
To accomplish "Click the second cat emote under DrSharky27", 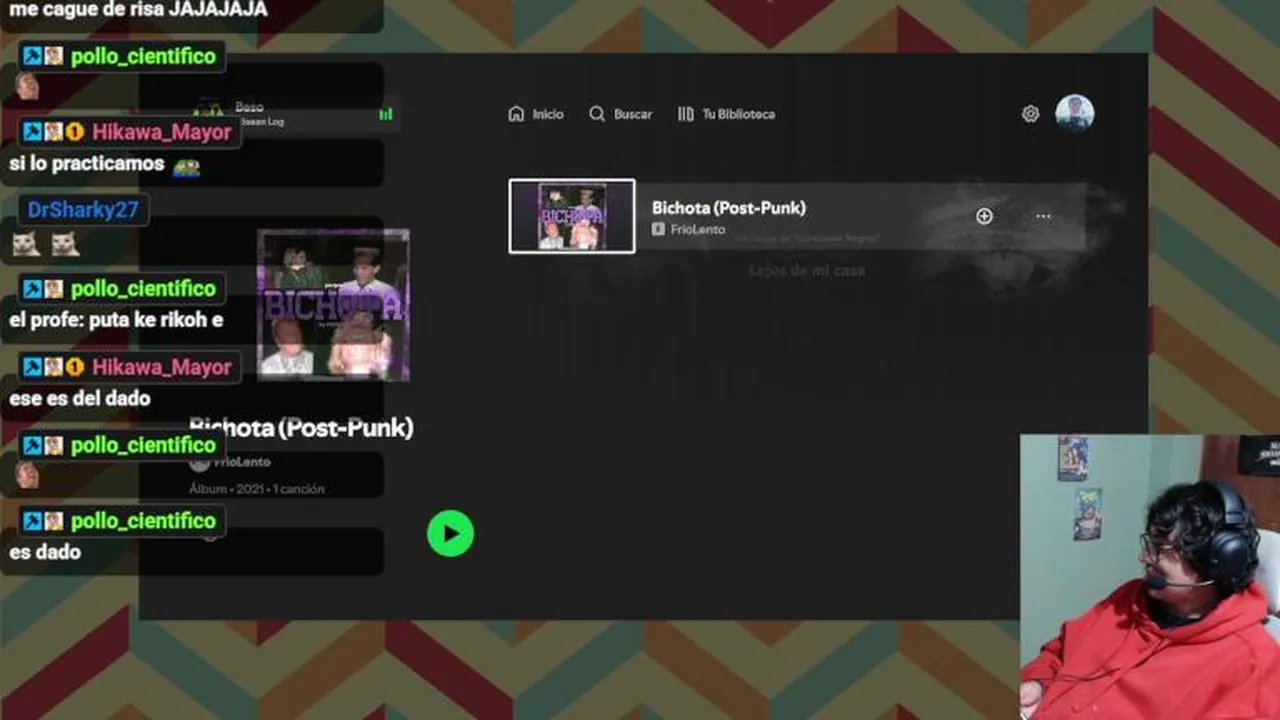I will coord(65,243).
